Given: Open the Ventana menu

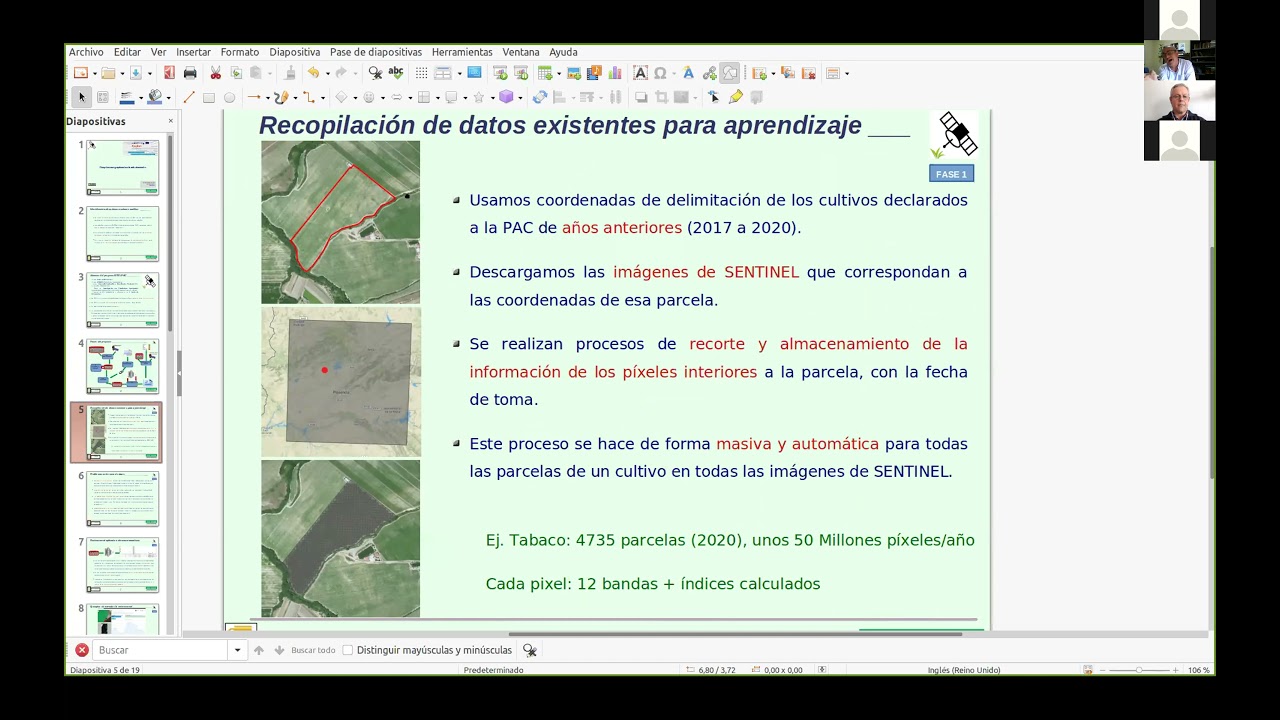Looking at the screenshot, I should tap(521, 52).
